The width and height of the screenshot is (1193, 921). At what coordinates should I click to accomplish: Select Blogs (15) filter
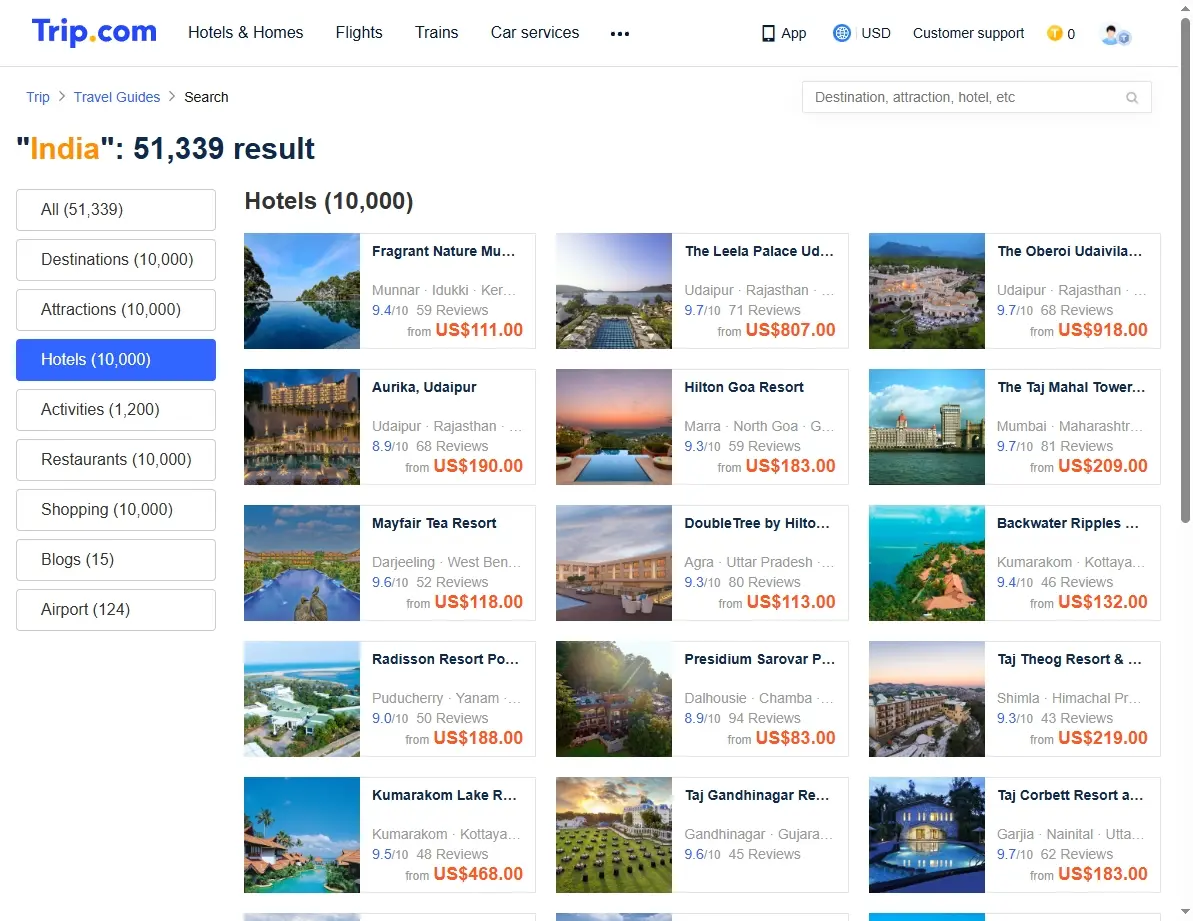[x=116, y=560]
